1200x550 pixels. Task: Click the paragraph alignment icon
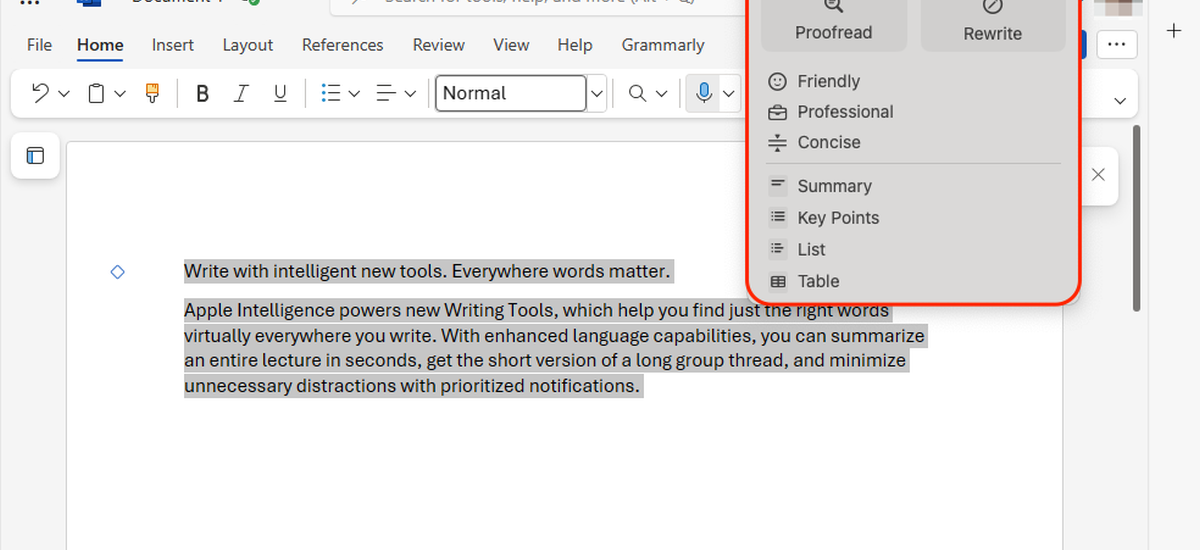(386, 93)
